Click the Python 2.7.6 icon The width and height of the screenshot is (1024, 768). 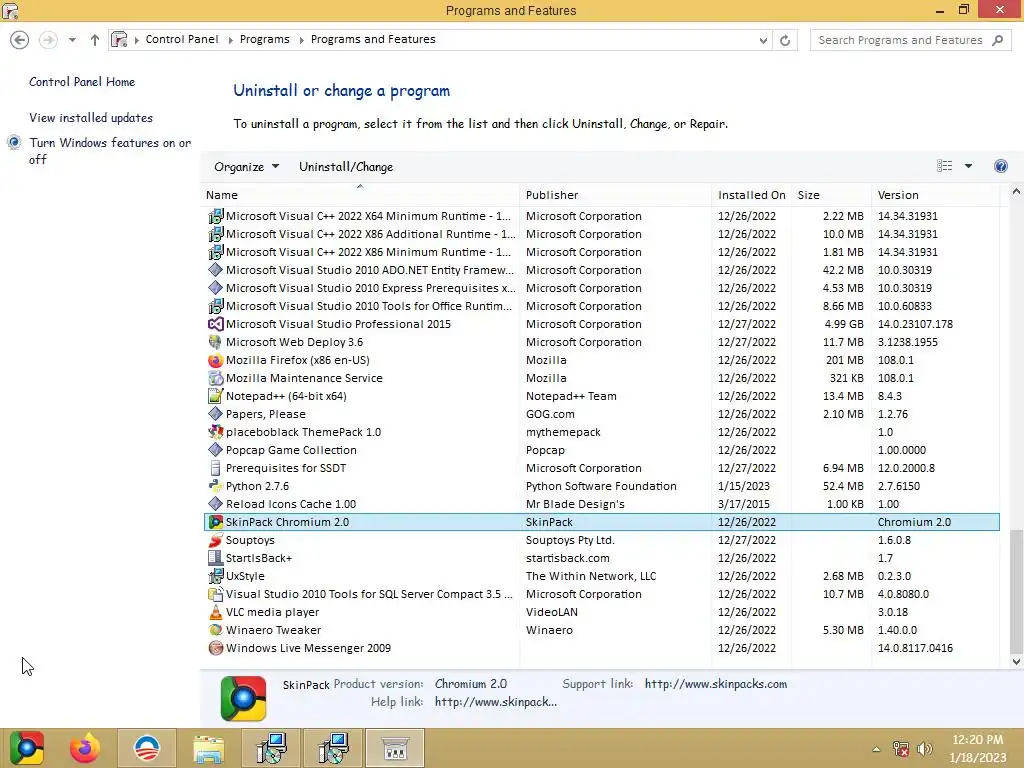coord(216,487)
